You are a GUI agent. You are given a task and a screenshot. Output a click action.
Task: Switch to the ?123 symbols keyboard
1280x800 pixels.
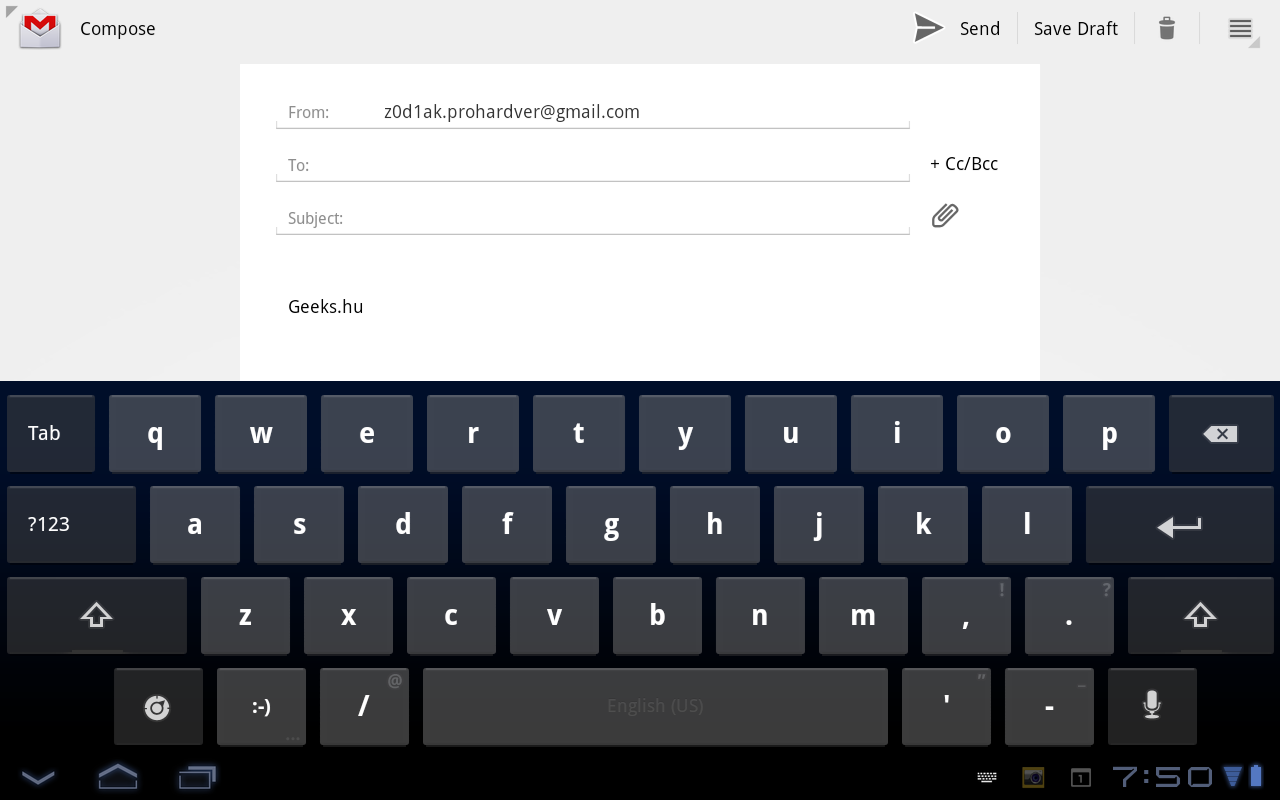tap(71, 525)
